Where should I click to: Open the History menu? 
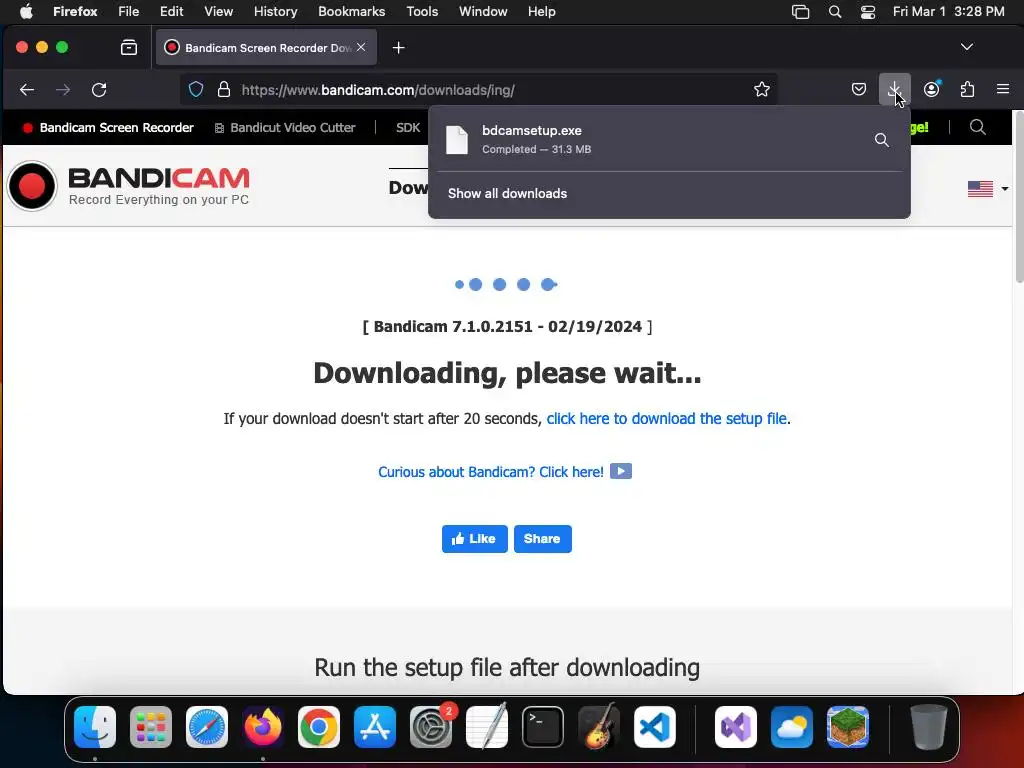276,12
